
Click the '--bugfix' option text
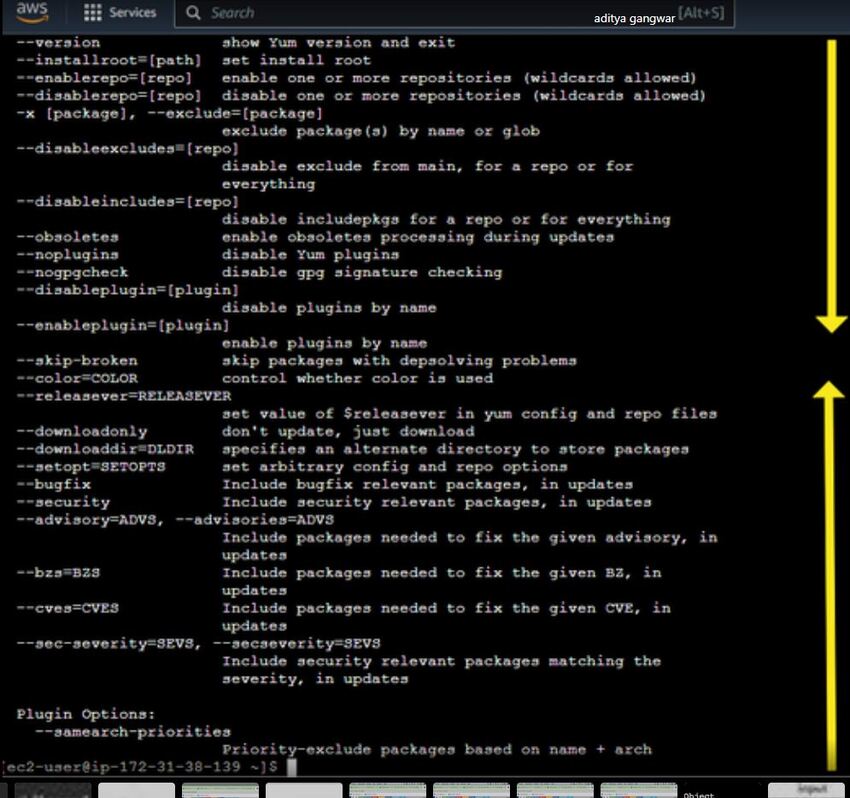click(54, 484)
